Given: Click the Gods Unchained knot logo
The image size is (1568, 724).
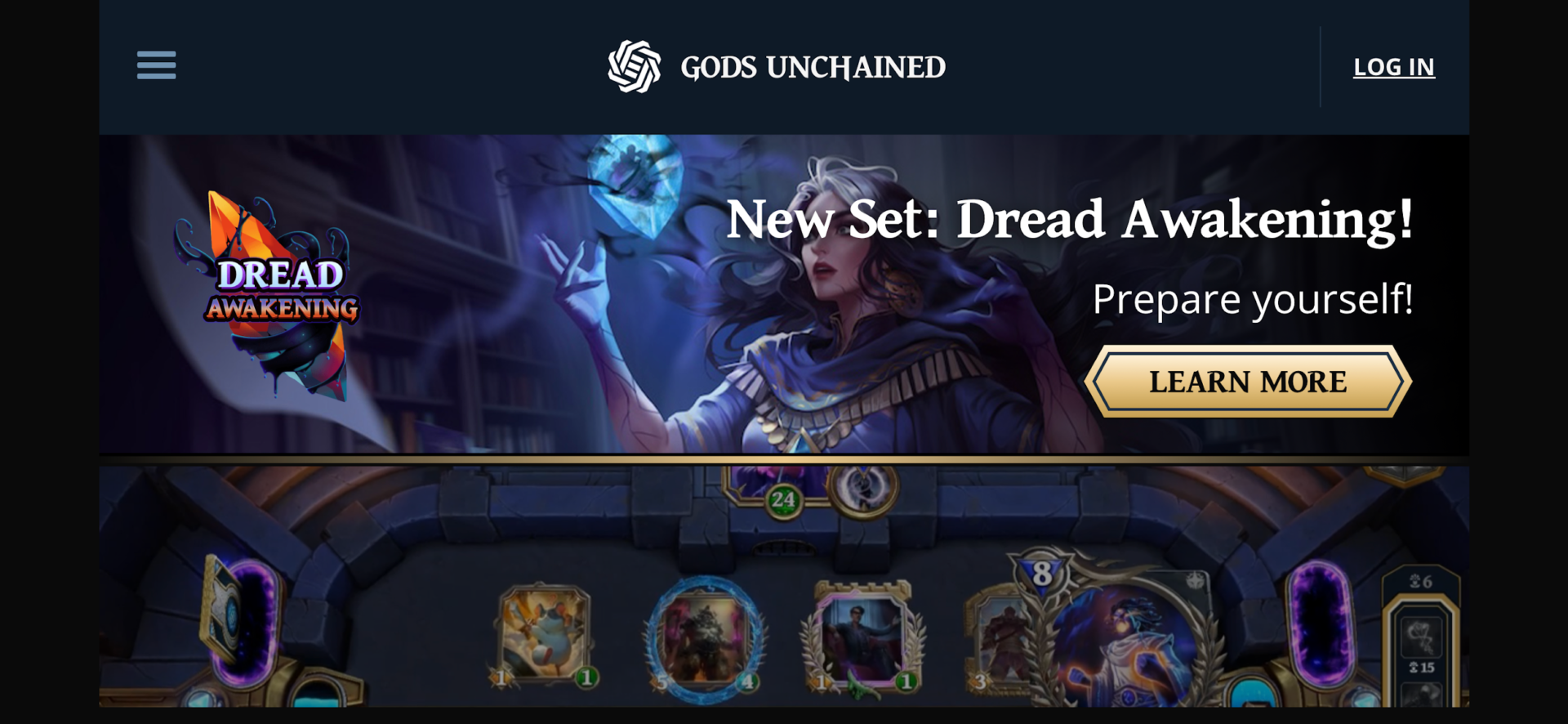Looking at the screenshot, I should [x=634, y=66].
